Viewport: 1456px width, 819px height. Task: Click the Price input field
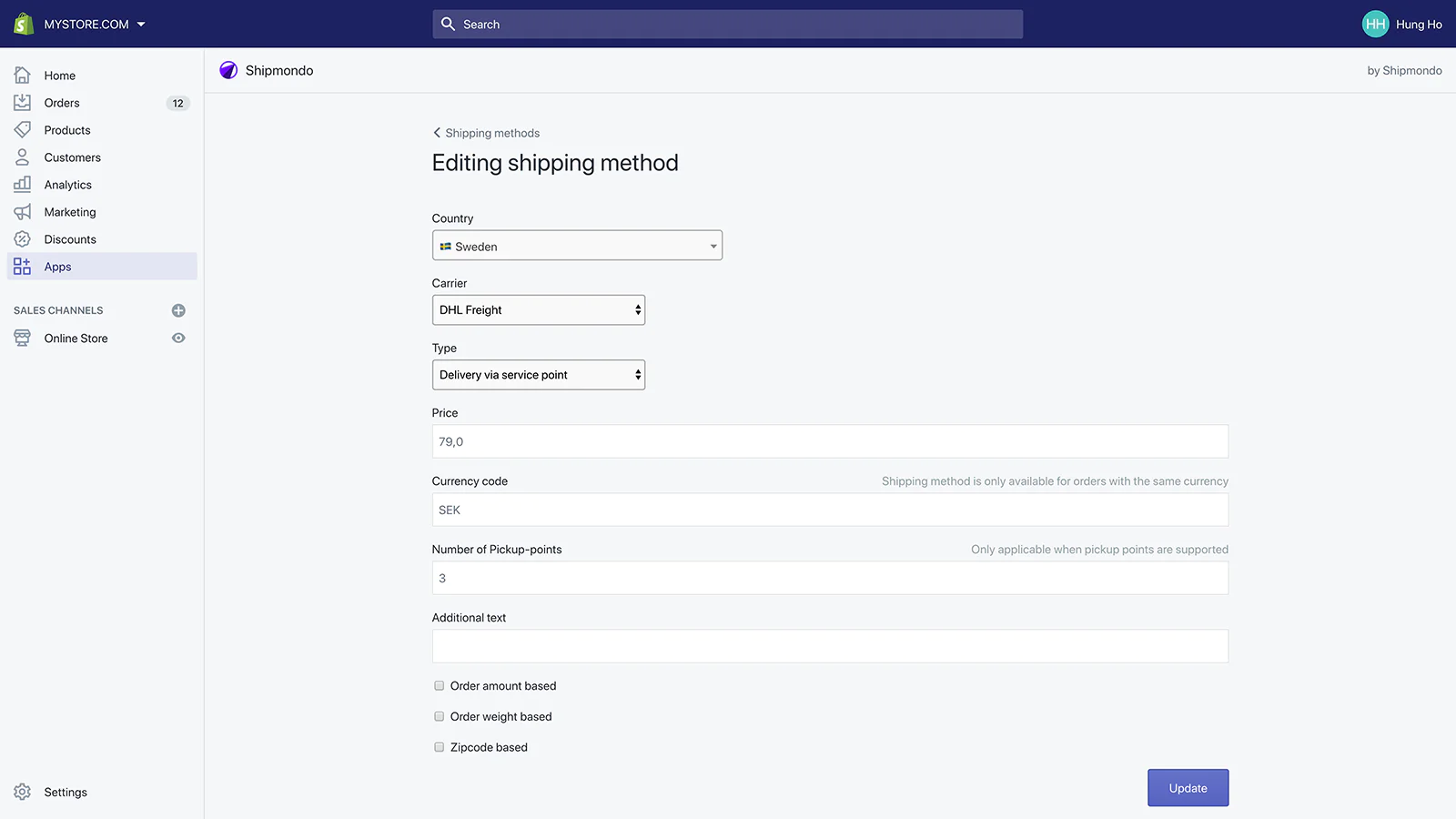click(830, 441)
